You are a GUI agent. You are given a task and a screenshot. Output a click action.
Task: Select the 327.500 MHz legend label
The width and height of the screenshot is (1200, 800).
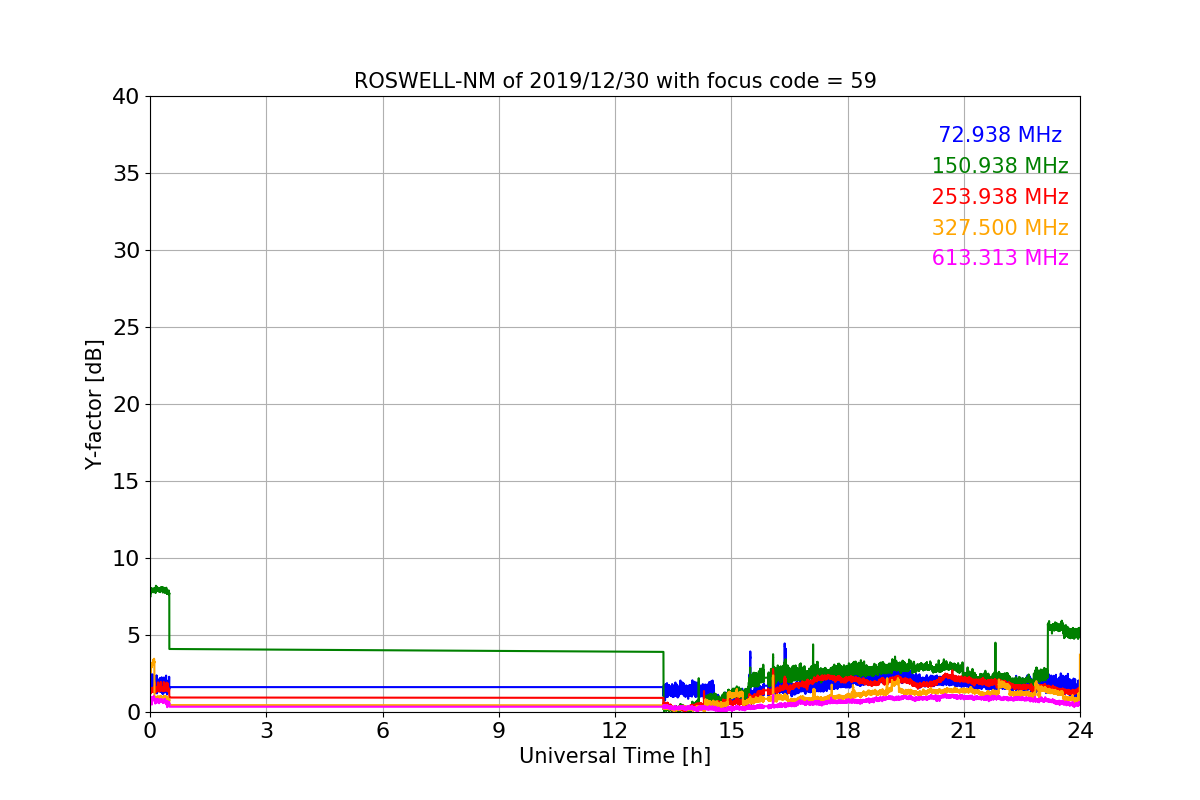point(1000,228)
